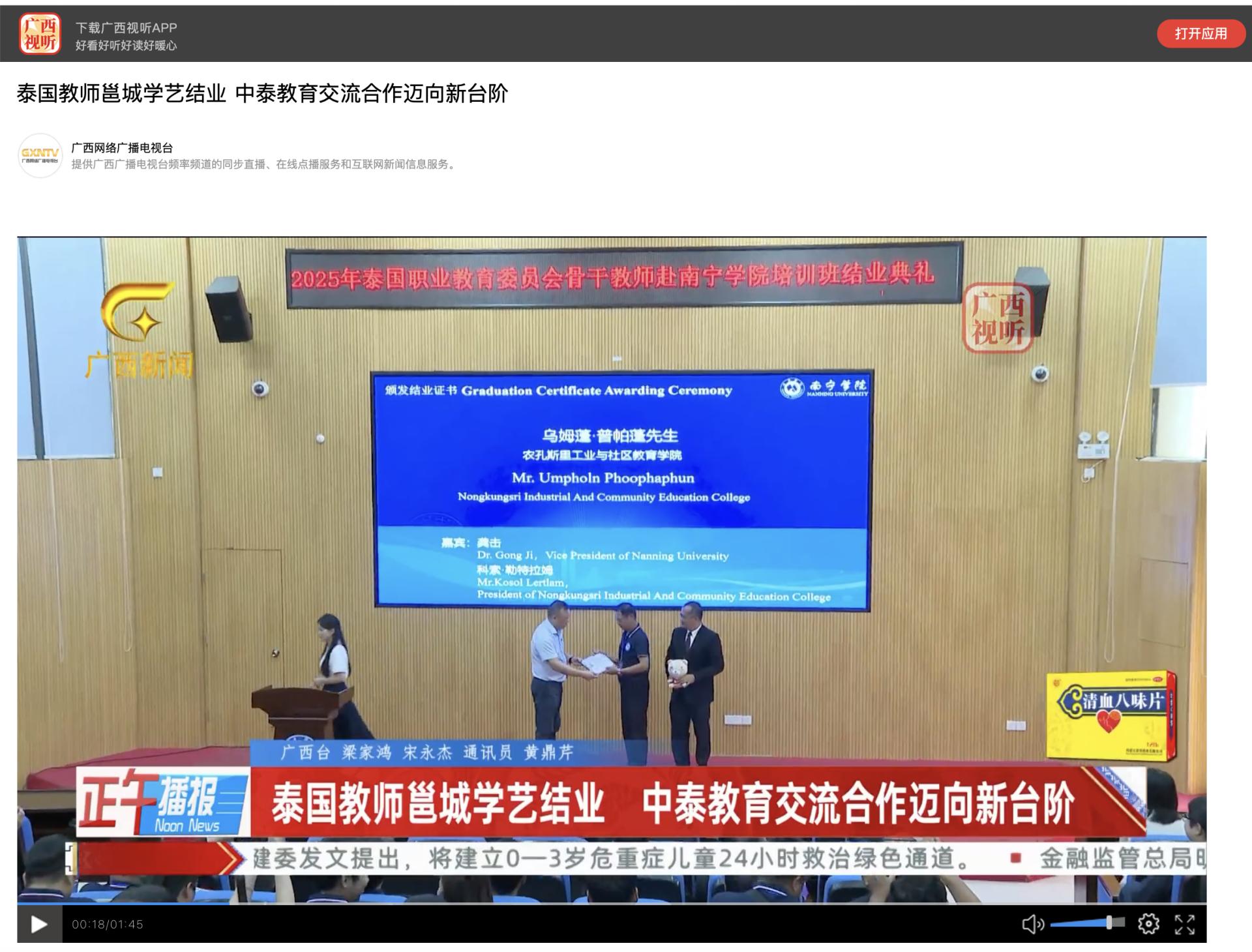Screen dimensions: 1252x952
Task: Click the 好看好听好读好暖心 slogan
Action: 126,46
